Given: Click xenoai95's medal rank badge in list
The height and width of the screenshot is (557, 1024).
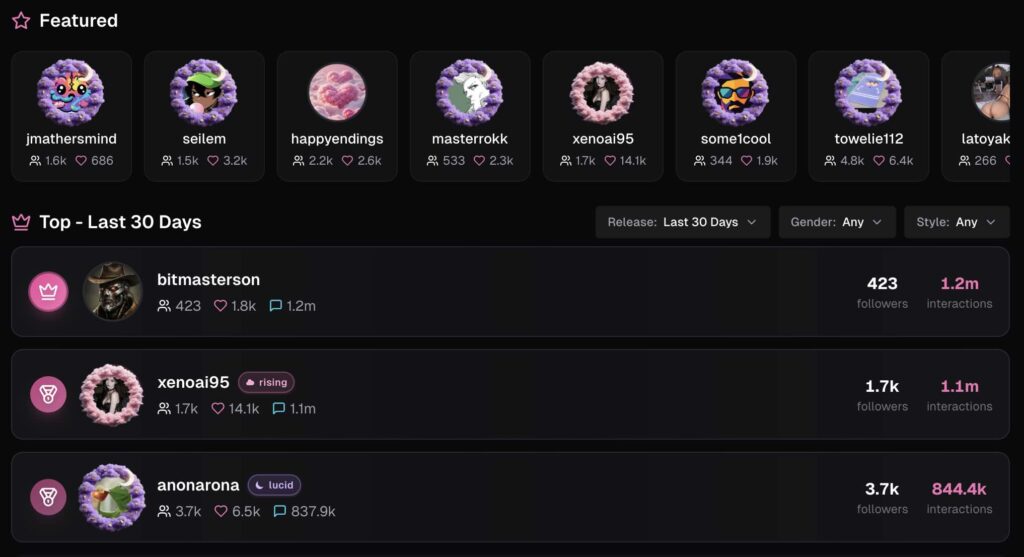Looking at the screenshot, I should pyautogui.click(x=48, y=395).
